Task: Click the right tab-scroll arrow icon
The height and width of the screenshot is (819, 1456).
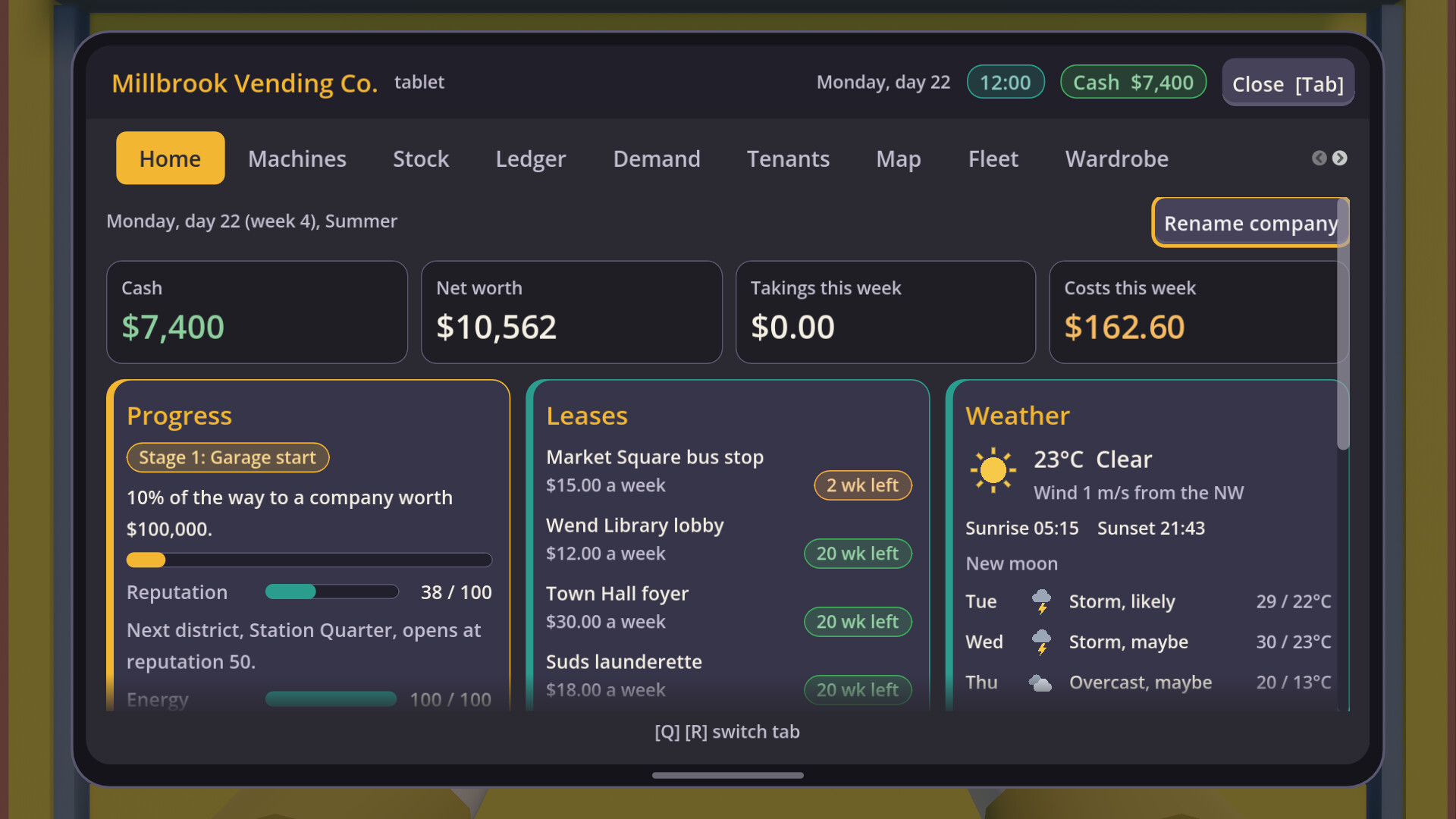Action: point(1340,158)
